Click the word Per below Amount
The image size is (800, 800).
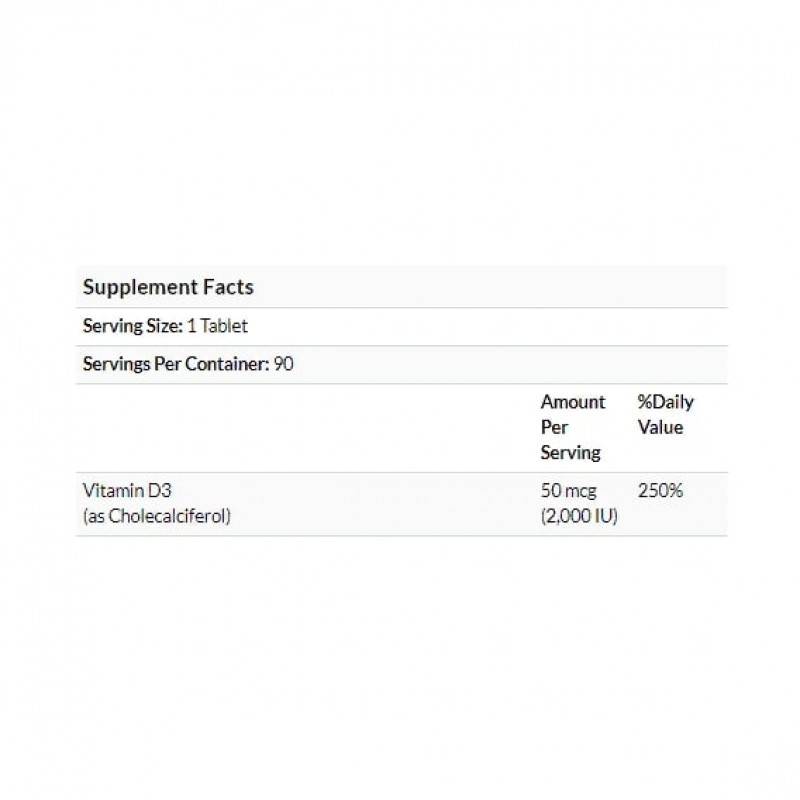point(554,427)
